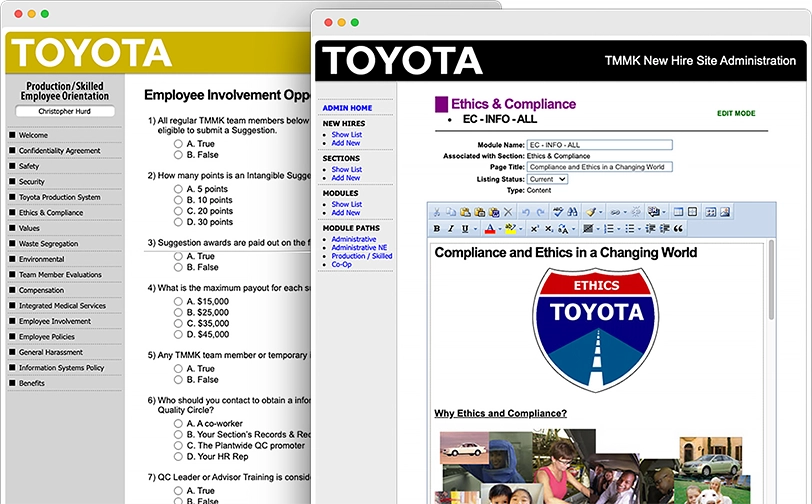The image size is (812, 504).
Task: Open Benefits in orientation sidebar
Action: 32,383
